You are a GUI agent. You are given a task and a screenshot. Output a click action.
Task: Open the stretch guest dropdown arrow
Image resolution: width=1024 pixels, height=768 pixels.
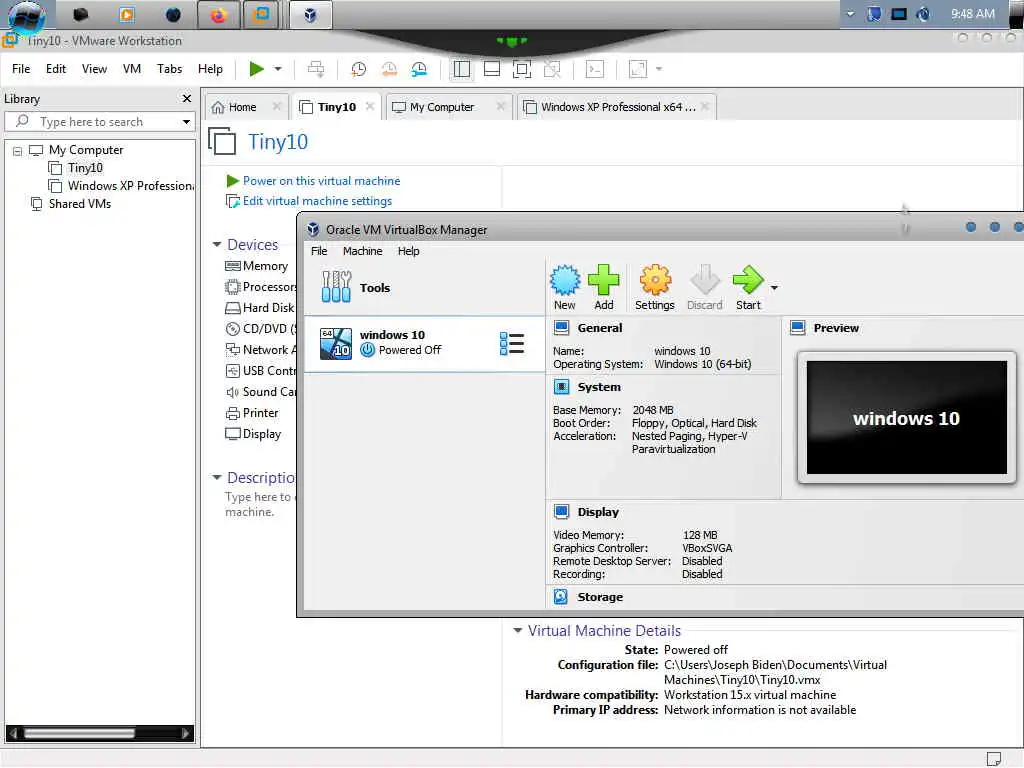coord(659,69)
